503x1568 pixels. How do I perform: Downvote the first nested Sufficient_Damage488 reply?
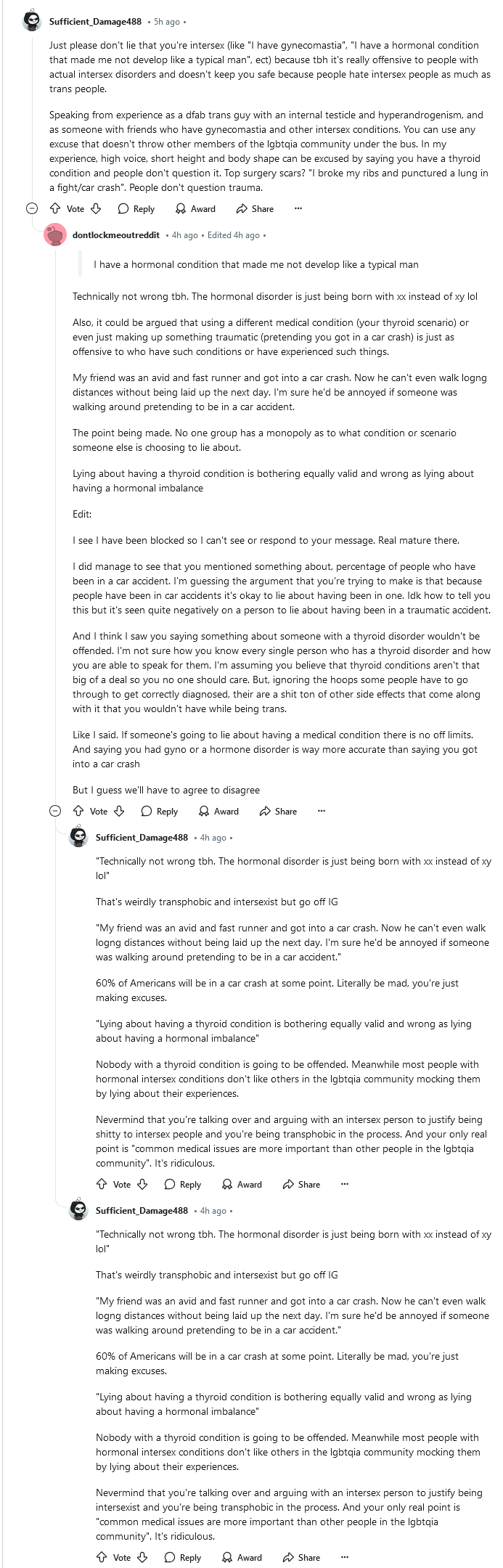coord(142,1184)
